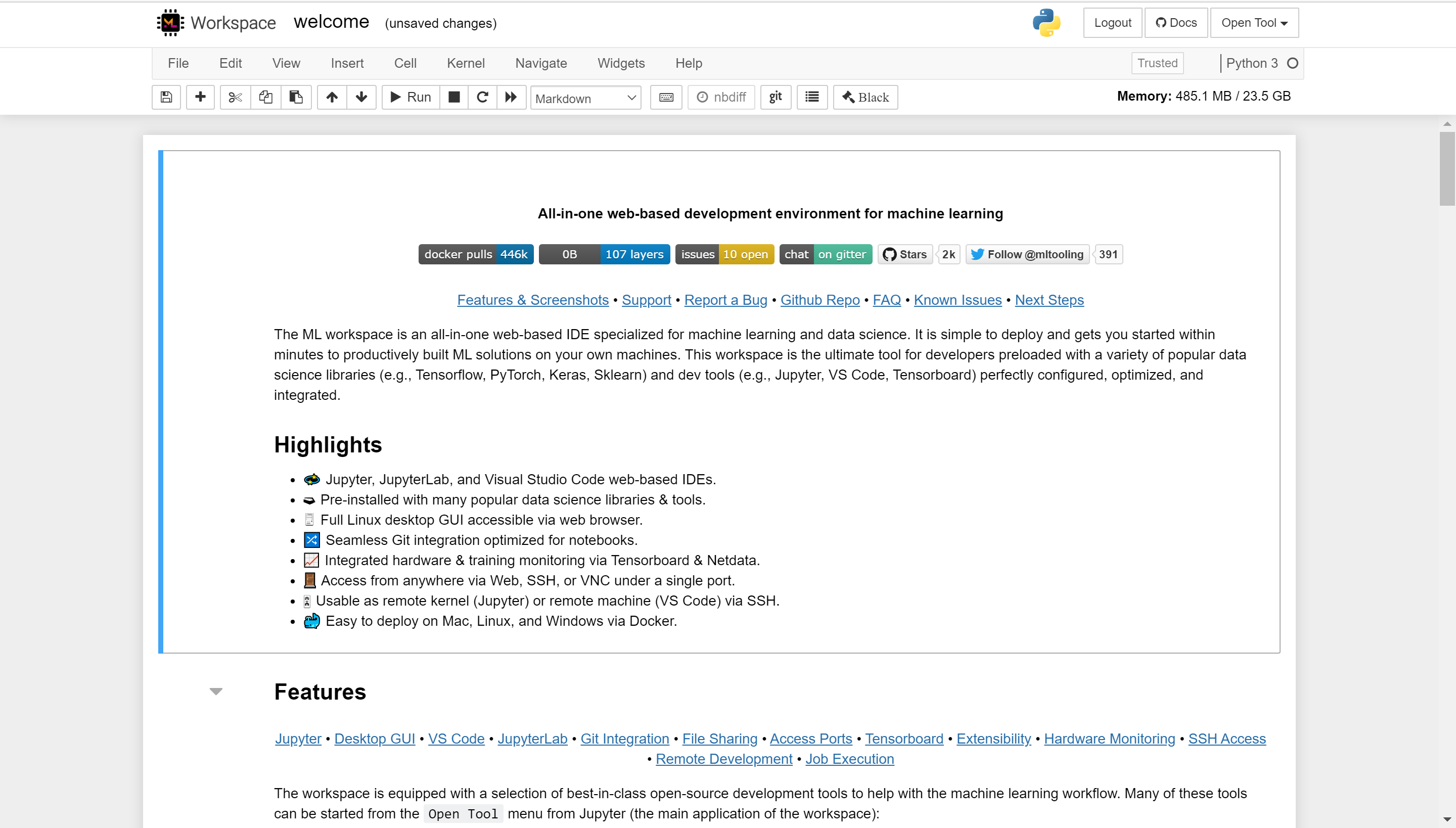Collapse the Features section heading triangle

point(215,692)
